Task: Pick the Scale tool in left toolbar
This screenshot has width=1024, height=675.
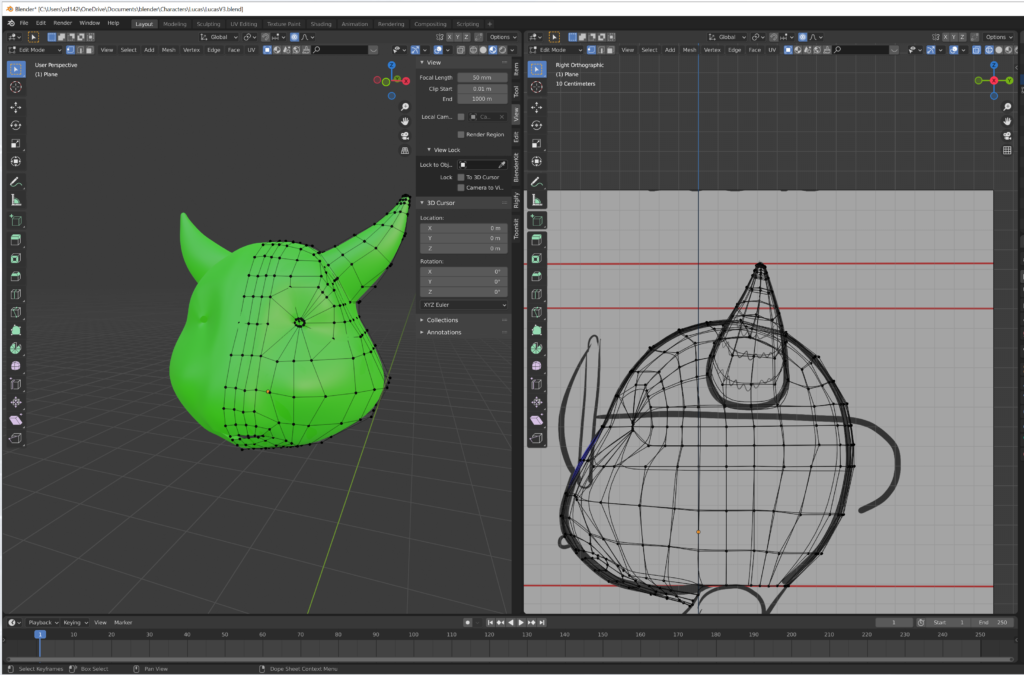Action: pos(16,143)
